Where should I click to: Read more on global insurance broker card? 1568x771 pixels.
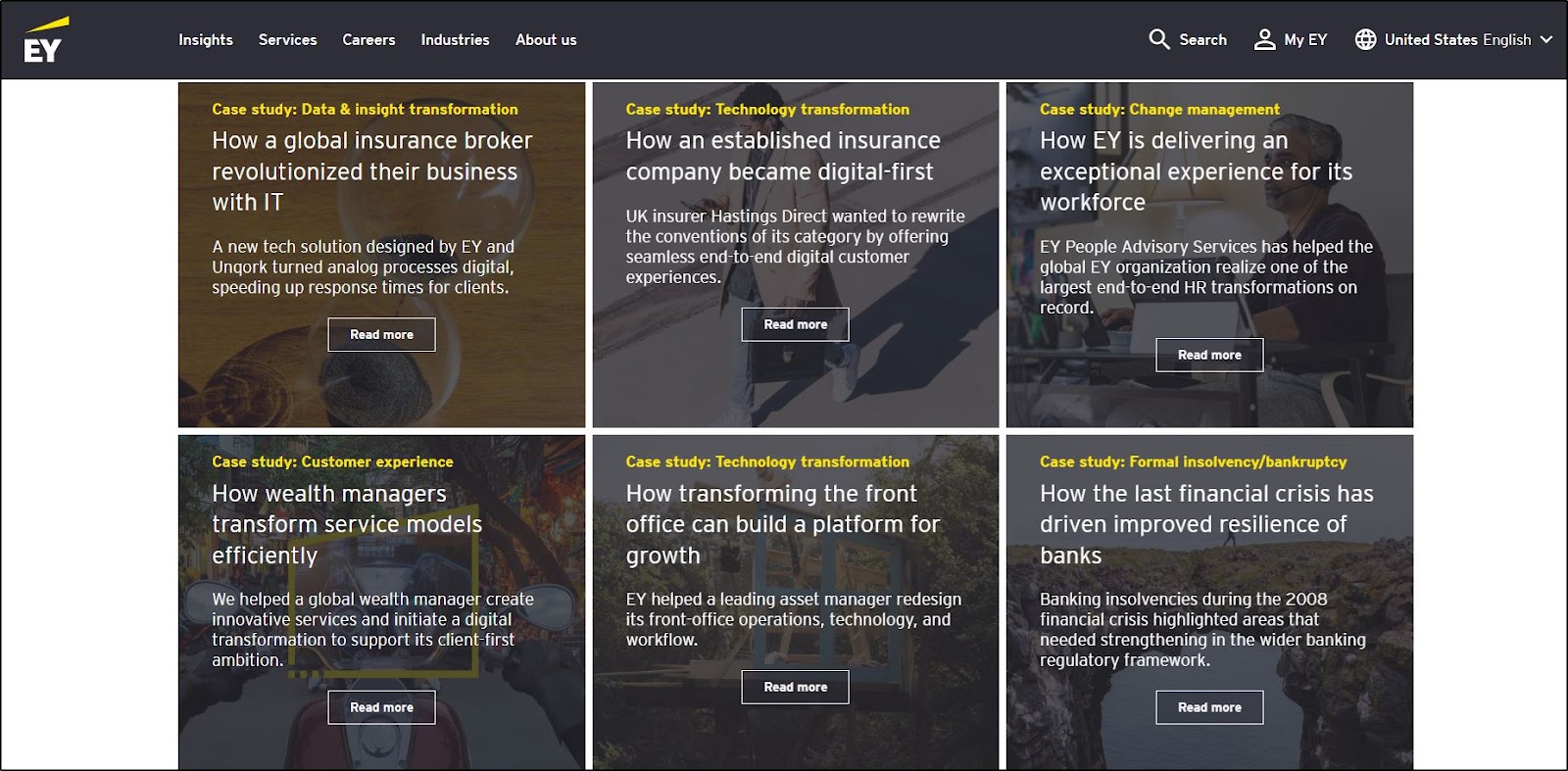click(x=381, y=335)
